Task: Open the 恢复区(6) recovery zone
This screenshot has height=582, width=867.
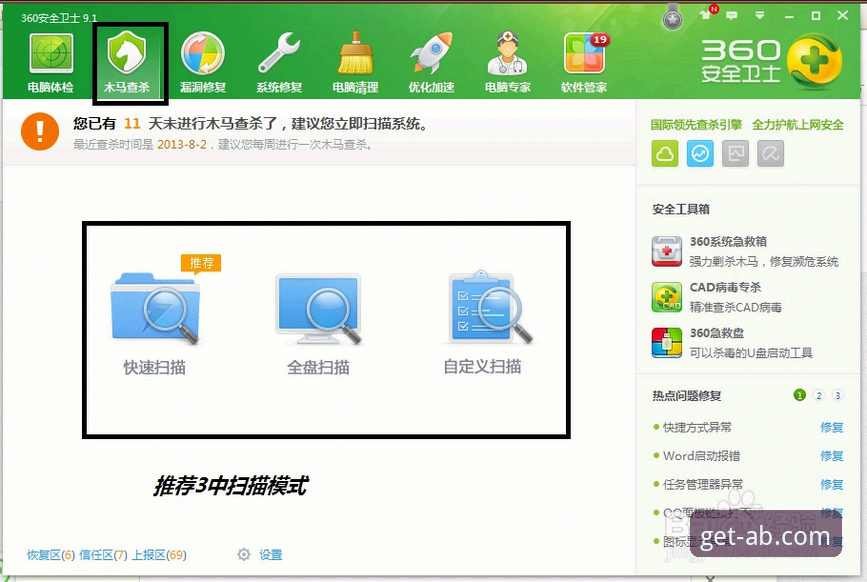Action: (51, 555)
